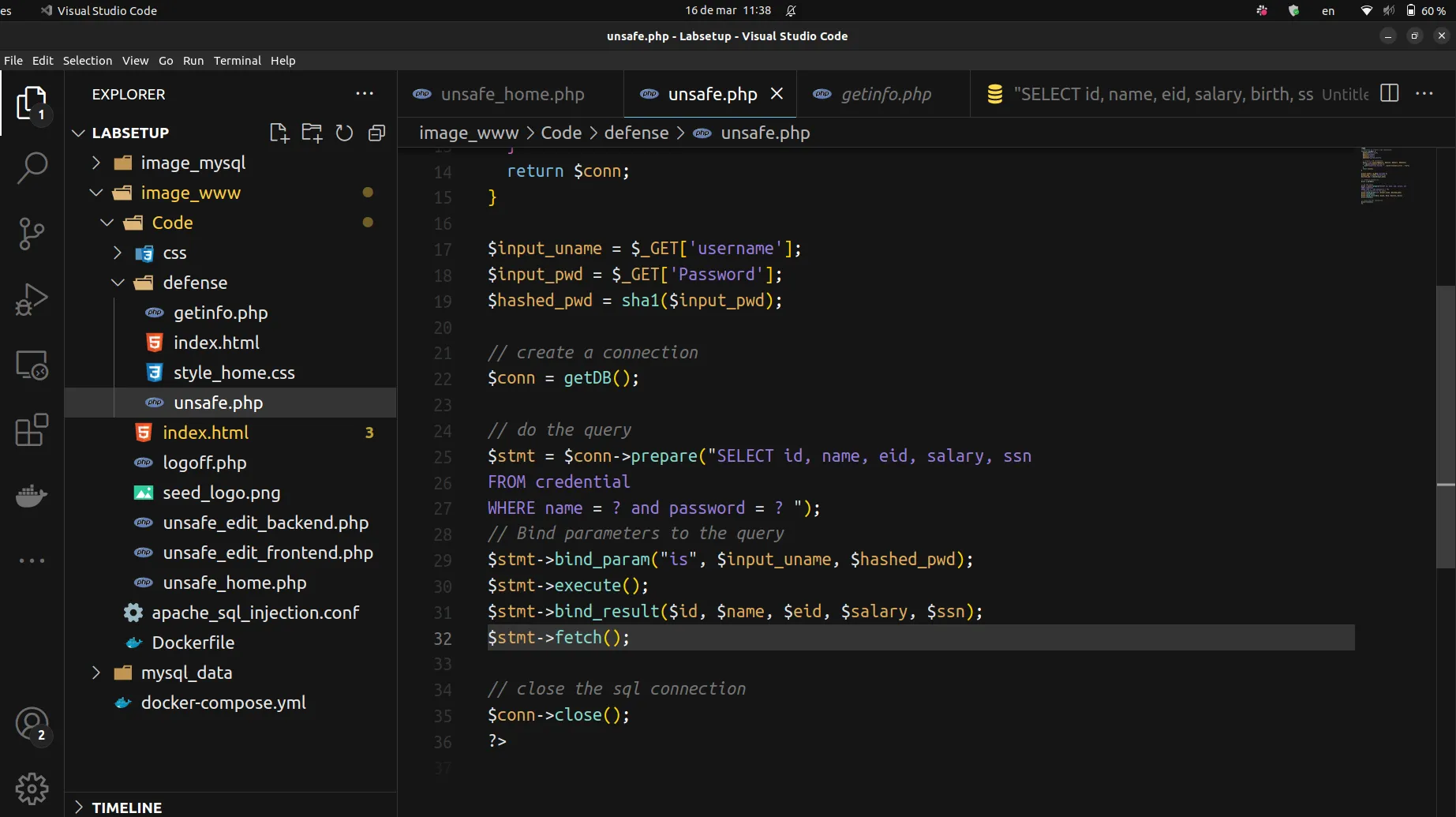Toggle the notifications bell in top bar

tap(791, 10)
